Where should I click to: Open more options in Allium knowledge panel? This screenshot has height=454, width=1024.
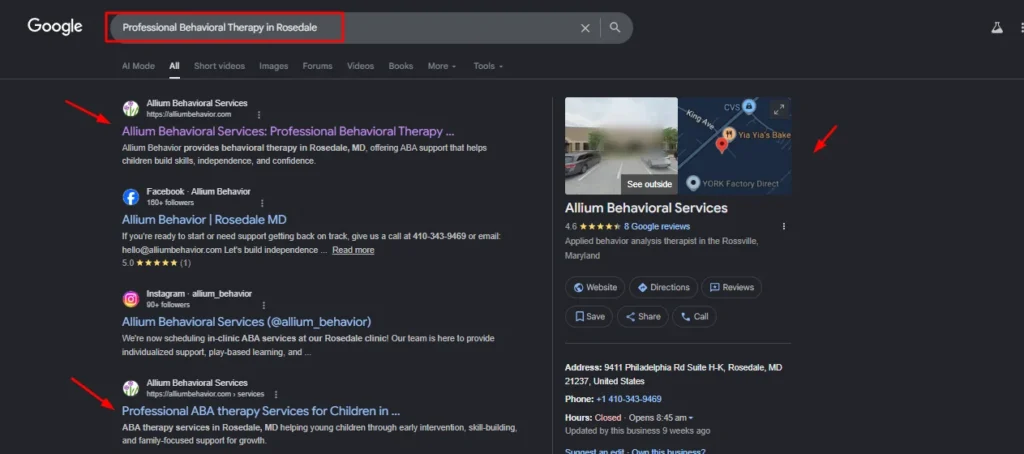pos(784,227)
